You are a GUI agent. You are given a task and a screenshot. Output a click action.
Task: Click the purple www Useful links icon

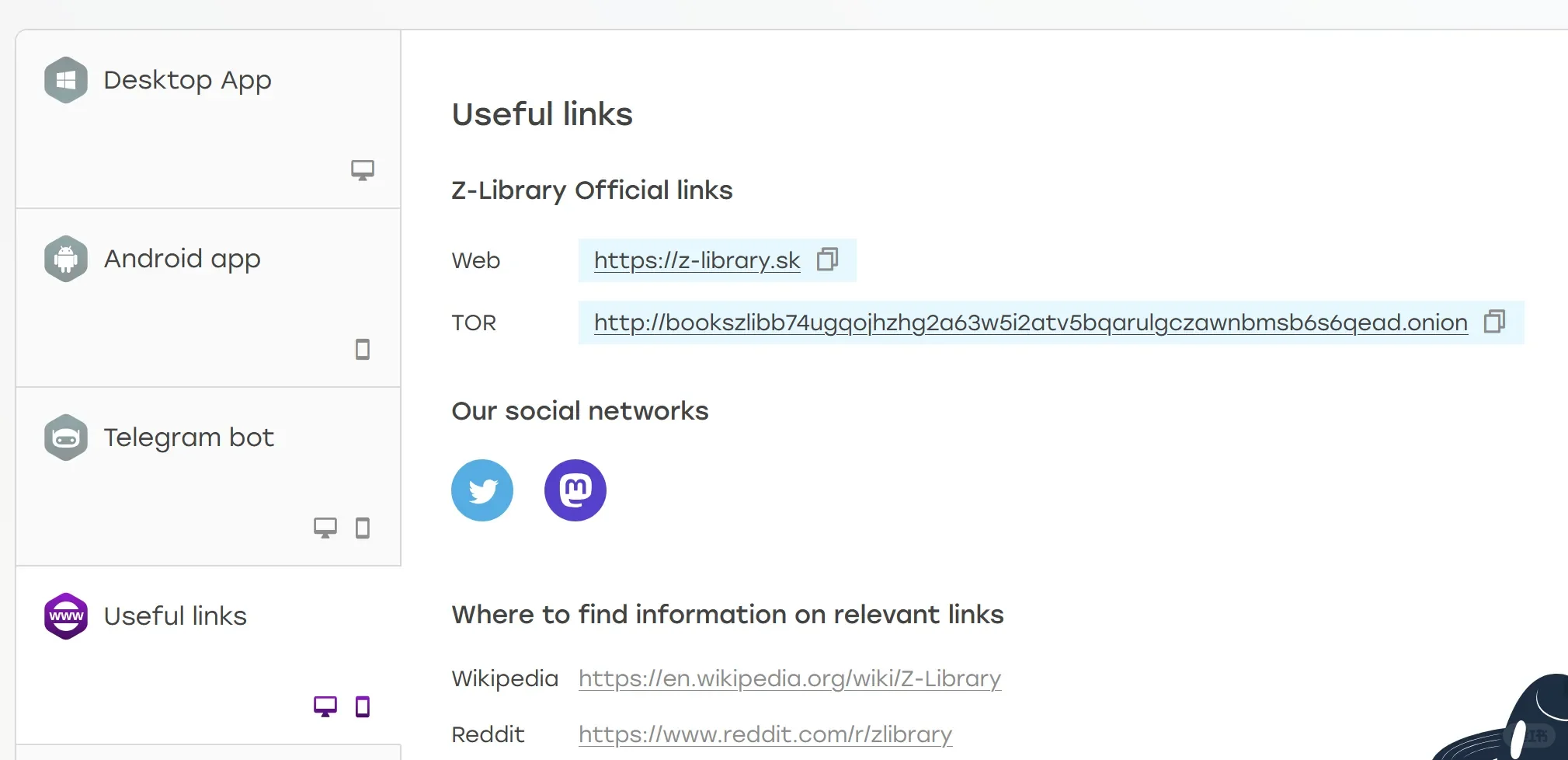click(x=66, y=616)
